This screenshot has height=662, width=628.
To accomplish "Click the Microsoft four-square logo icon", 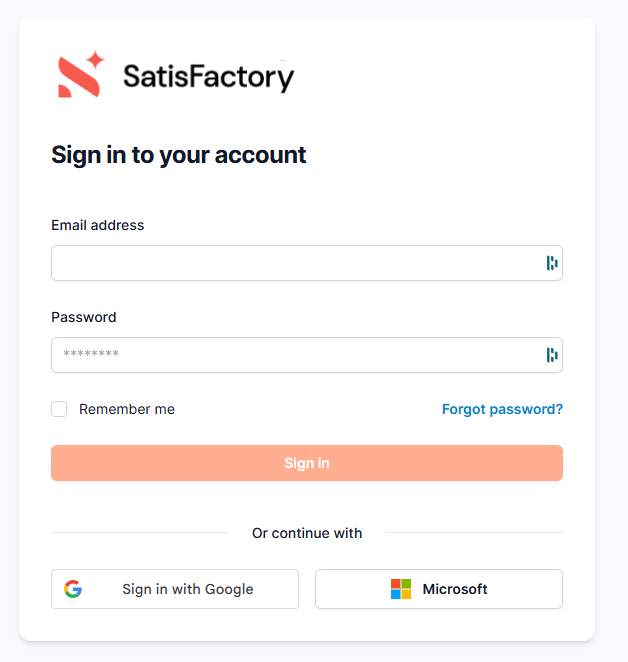I will click(401, 589).
